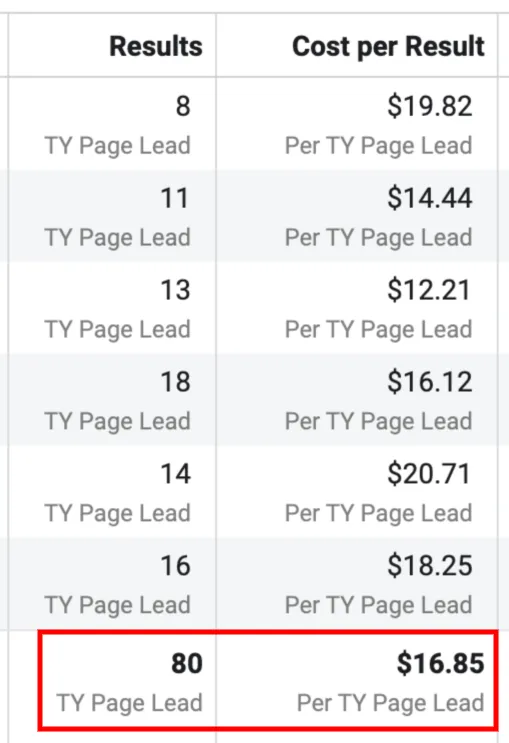This screenshot has width=509, height=743.
Task: Select the row with 18 results
Action: [x=253, y=399]
